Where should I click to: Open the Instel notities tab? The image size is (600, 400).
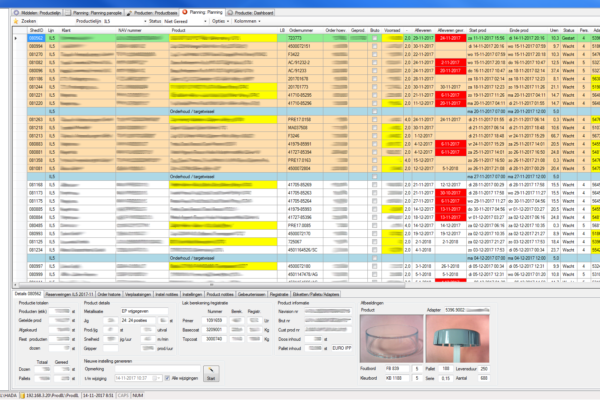(x=166, y=294)
